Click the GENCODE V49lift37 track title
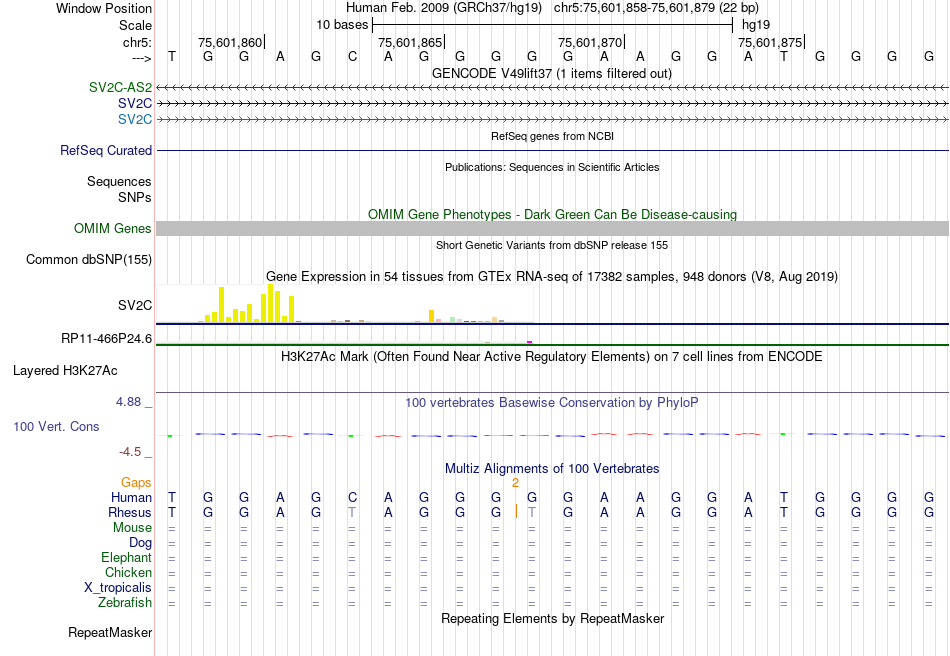Image resolution: width=950 pixels, height=656 pixels. tap(552, 73)
